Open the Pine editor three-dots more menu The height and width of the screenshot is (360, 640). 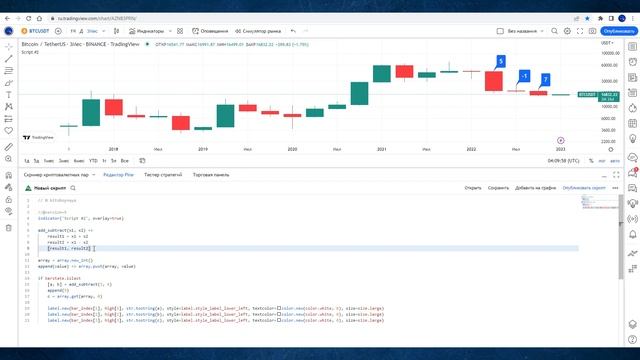(615, 188)
